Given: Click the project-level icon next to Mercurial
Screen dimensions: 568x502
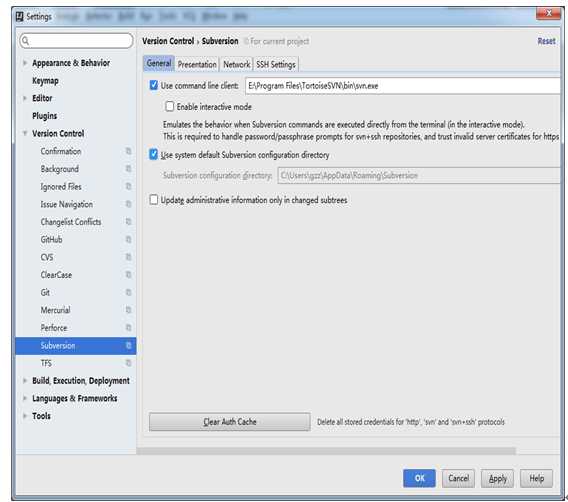Looking at the screenshot, I should (x=128, y=310).
